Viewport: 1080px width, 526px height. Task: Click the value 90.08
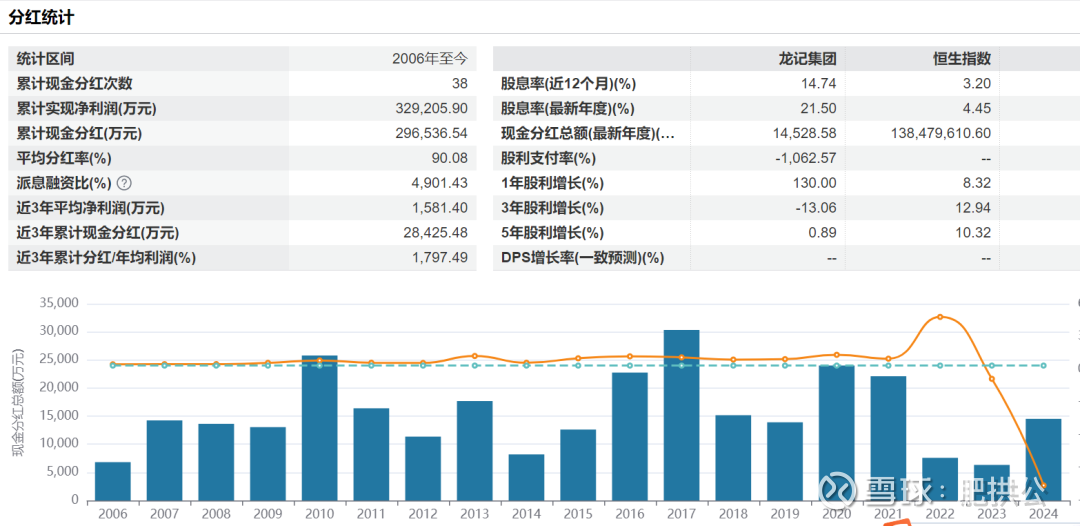coord(450,158)
